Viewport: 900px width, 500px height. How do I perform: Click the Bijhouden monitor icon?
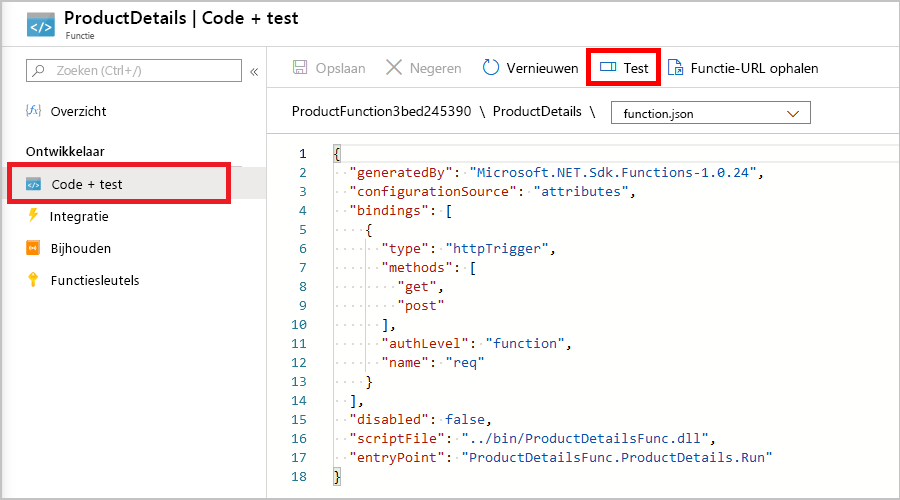[33, 248]
